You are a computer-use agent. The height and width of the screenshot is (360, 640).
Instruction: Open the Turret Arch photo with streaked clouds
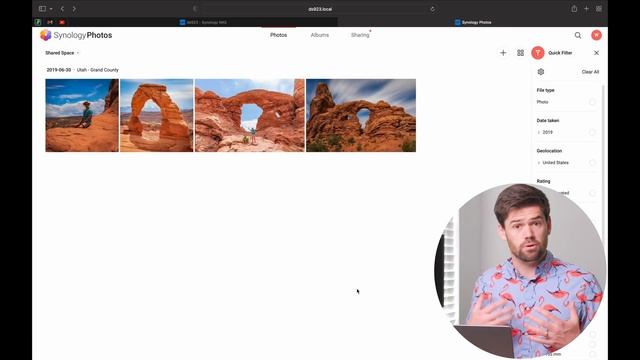(x=361, y=116)
